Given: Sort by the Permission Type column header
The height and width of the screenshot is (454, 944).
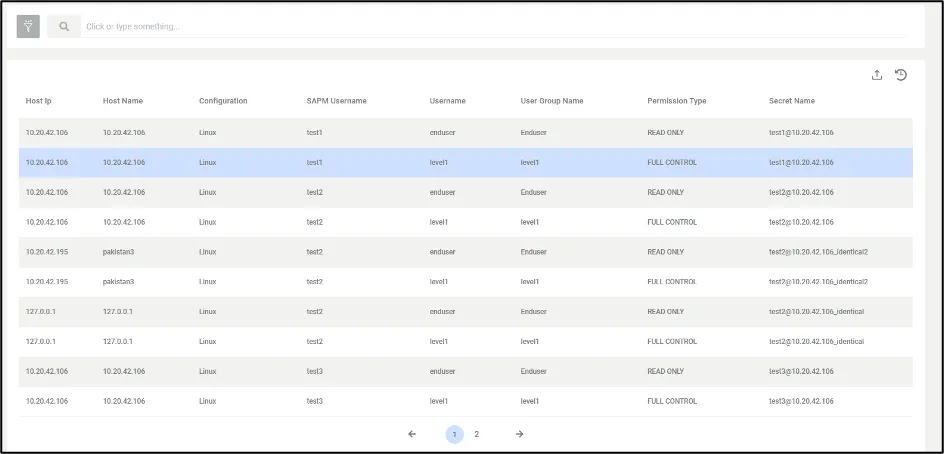Looking at the screenshot, I should coord(677,101).
